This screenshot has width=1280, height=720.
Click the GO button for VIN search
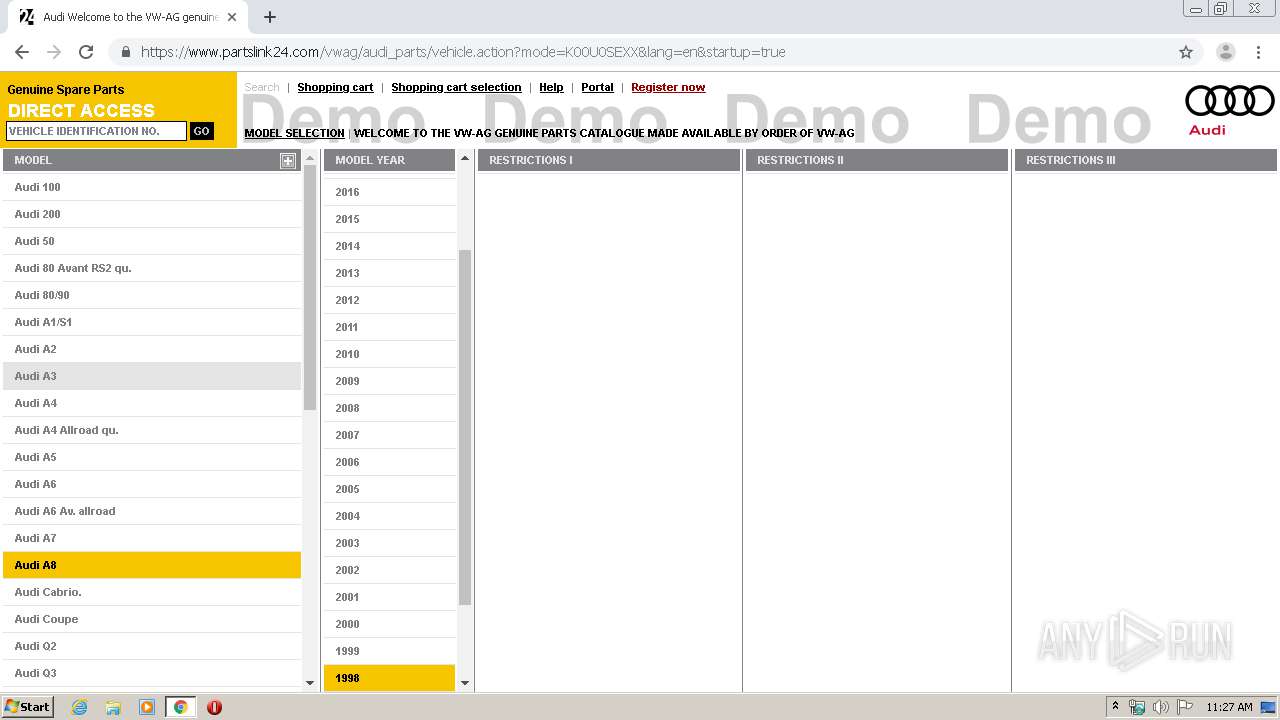click(x=202, y=131)
